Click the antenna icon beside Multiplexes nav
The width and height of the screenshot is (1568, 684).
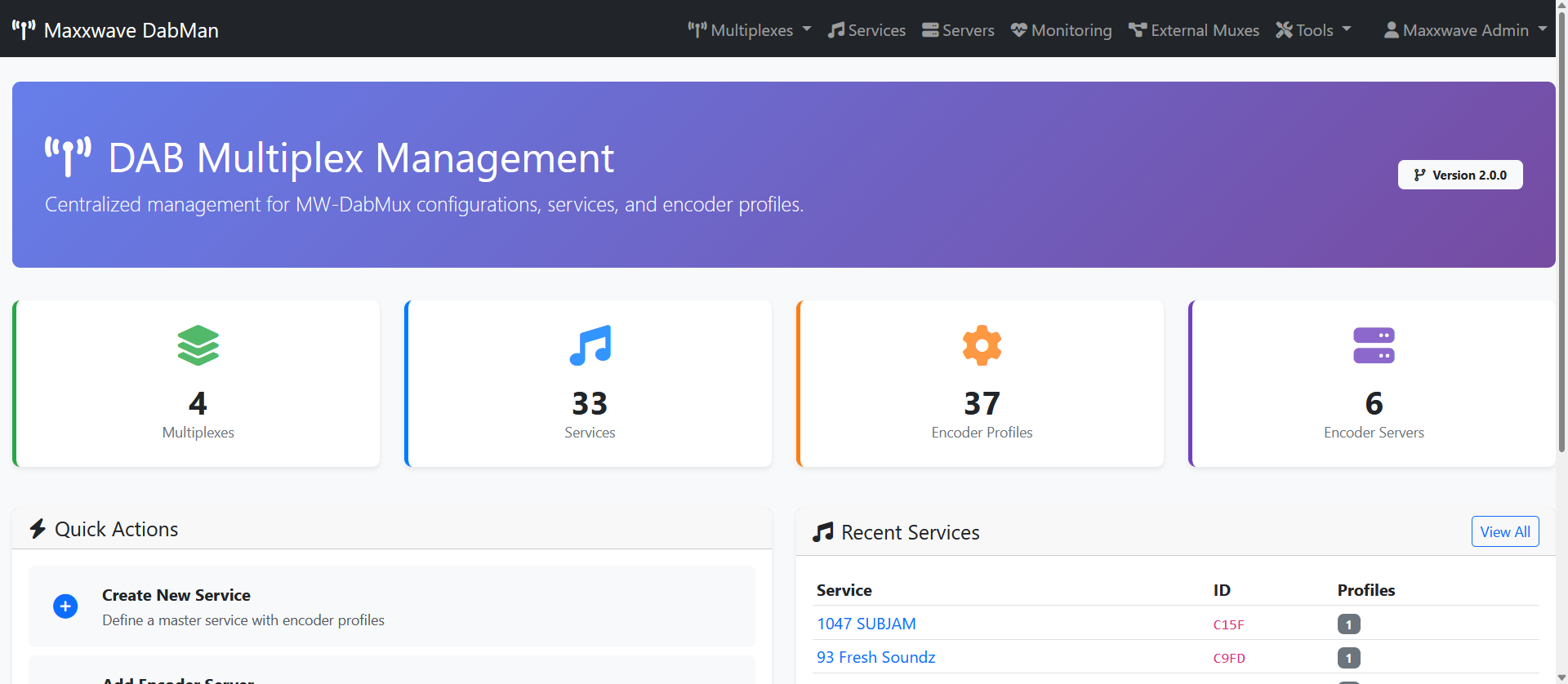[x=697, y=30]
